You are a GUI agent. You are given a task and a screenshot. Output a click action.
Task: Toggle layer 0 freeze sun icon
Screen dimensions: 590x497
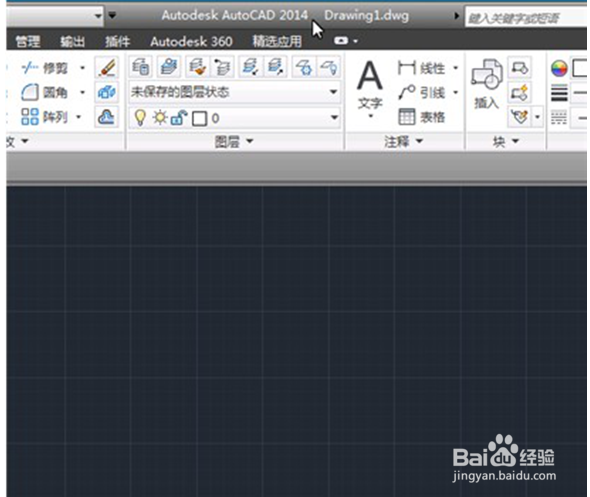pyautogui.click(x=160, y=118)
